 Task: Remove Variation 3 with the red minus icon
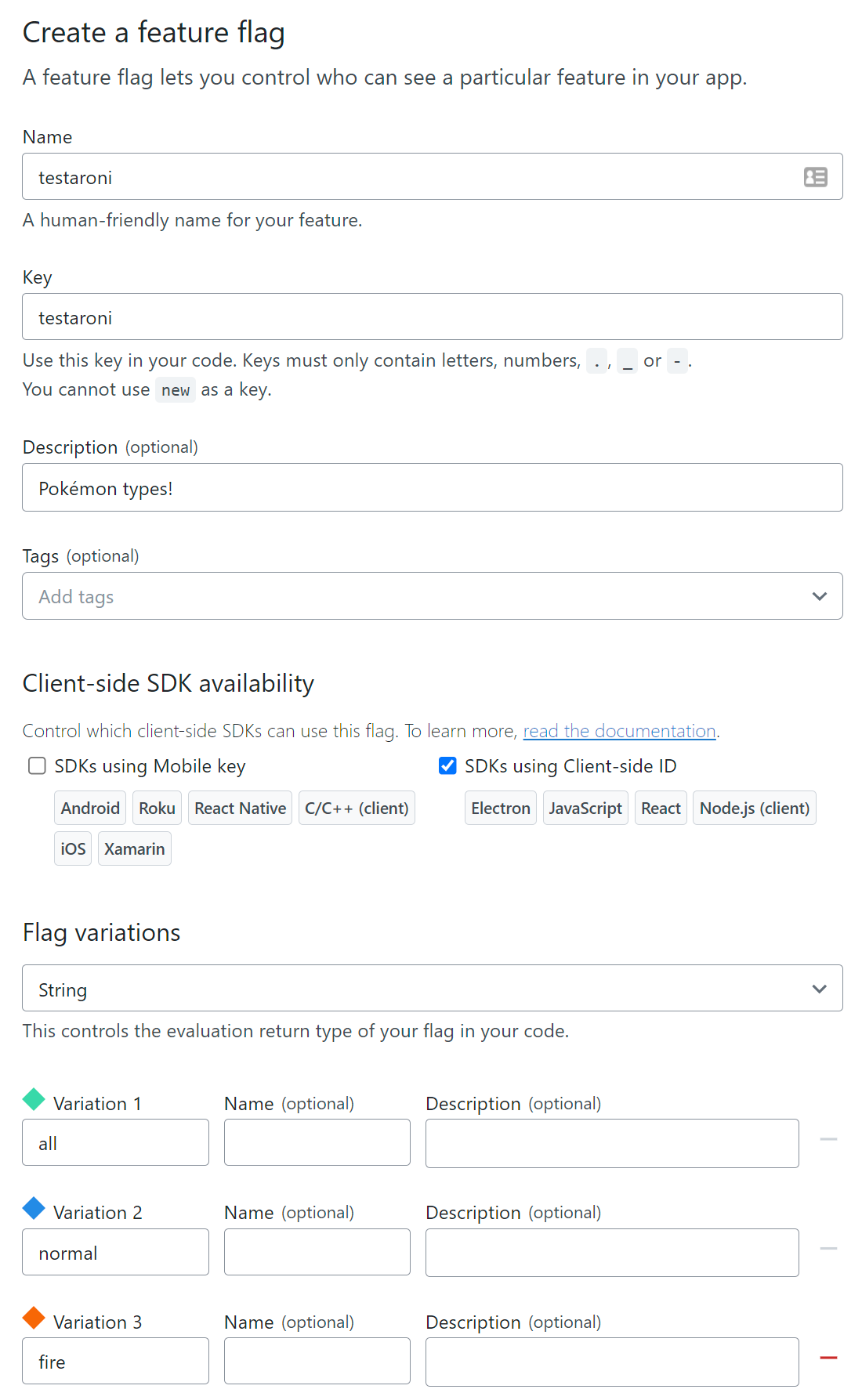coord(828,1358)
